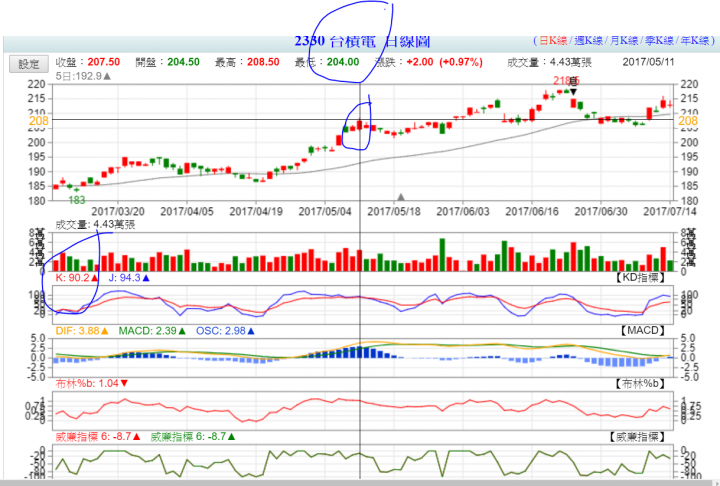The width and height of the screenshot is (720, 486).
Task: Click the orange 208 price label on left axis
Action: (39, 121)
